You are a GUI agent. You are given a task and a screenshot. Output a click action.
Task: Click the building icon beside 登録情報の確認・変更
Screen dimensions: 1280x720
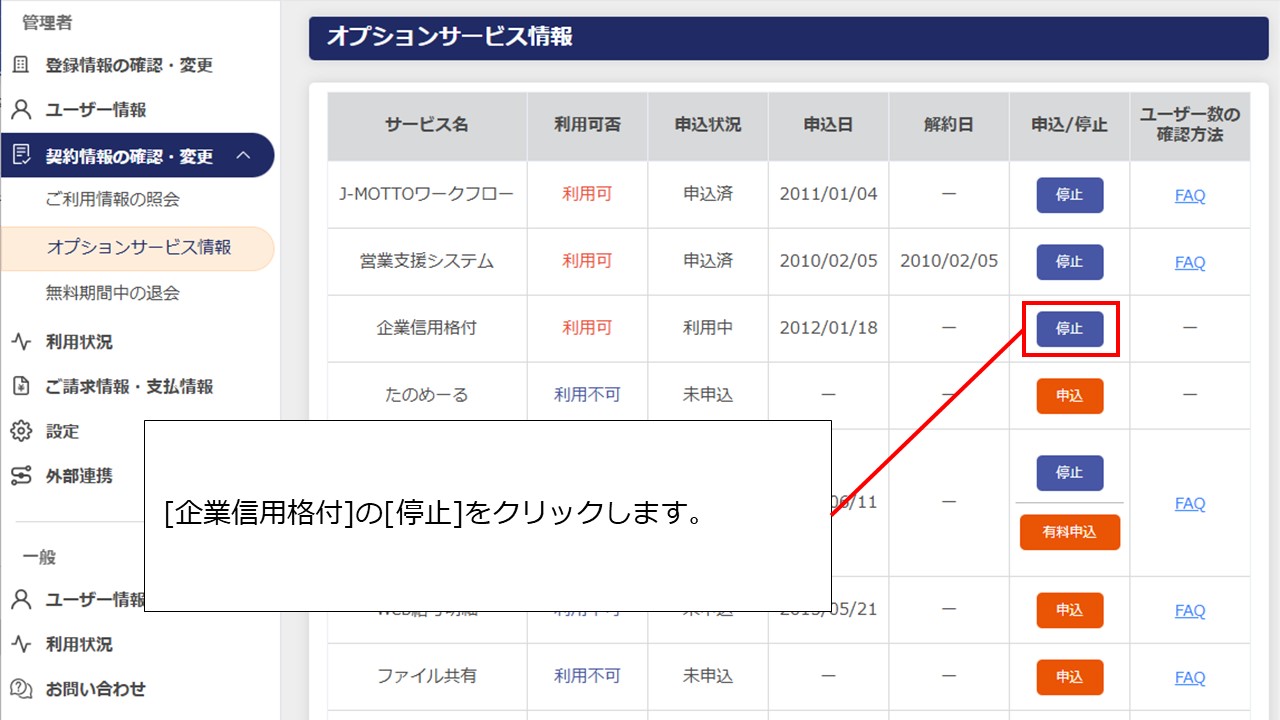[21, 65]
